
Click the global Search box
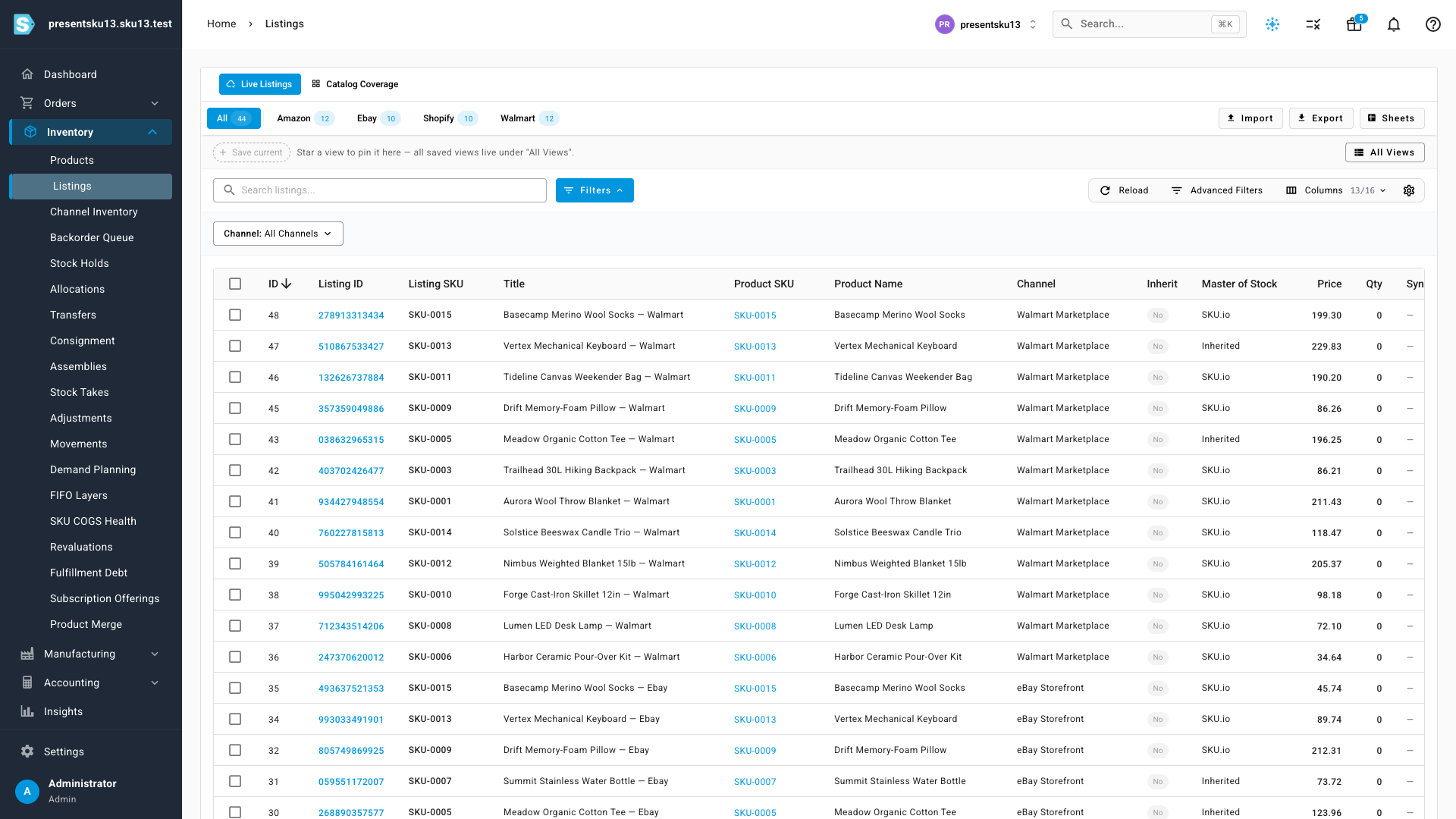click(x=1149, y=24)
